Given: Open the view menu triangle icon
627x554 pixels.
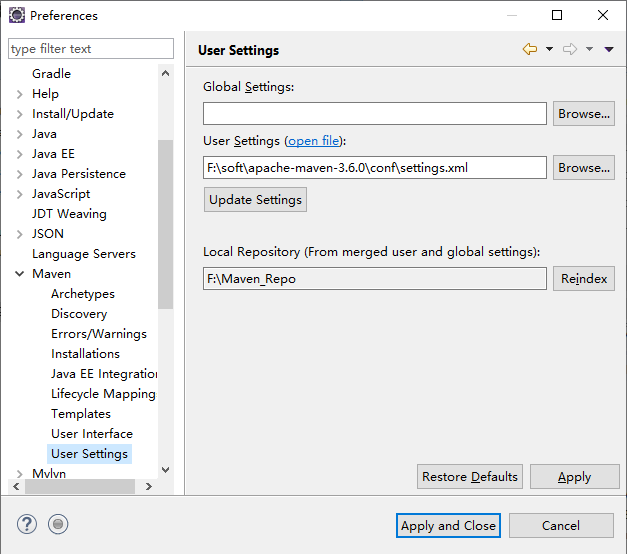Looking at the screenshot, I should pos(609,50).
